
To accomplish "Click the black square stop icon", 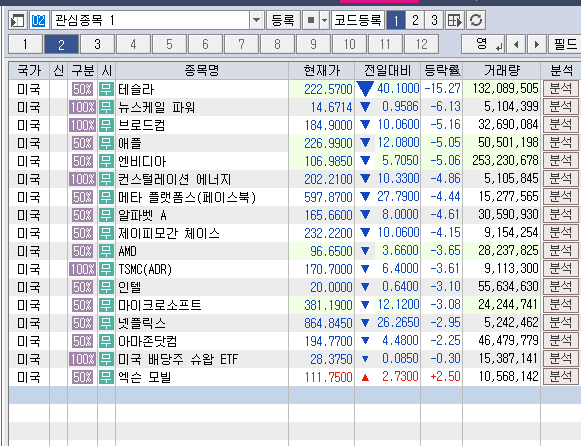I will 311,20.
